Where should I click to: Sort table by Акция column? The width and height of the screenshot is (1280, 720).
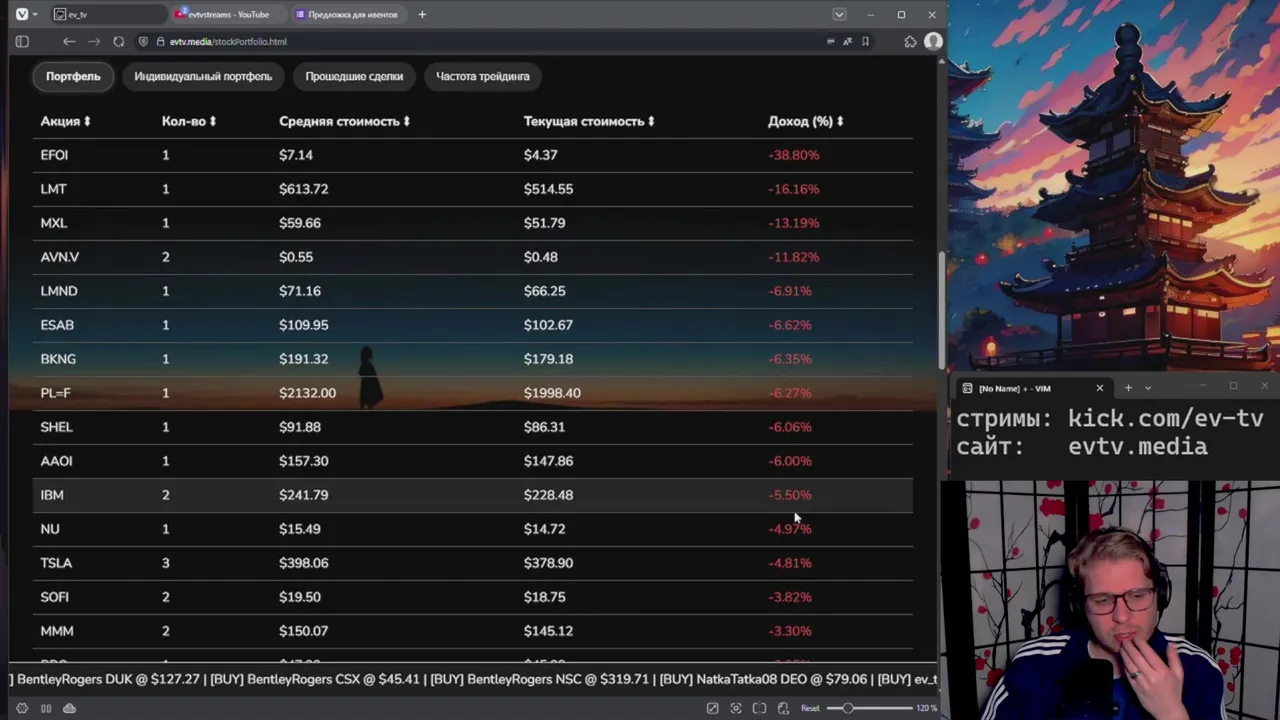click(65, 121)
